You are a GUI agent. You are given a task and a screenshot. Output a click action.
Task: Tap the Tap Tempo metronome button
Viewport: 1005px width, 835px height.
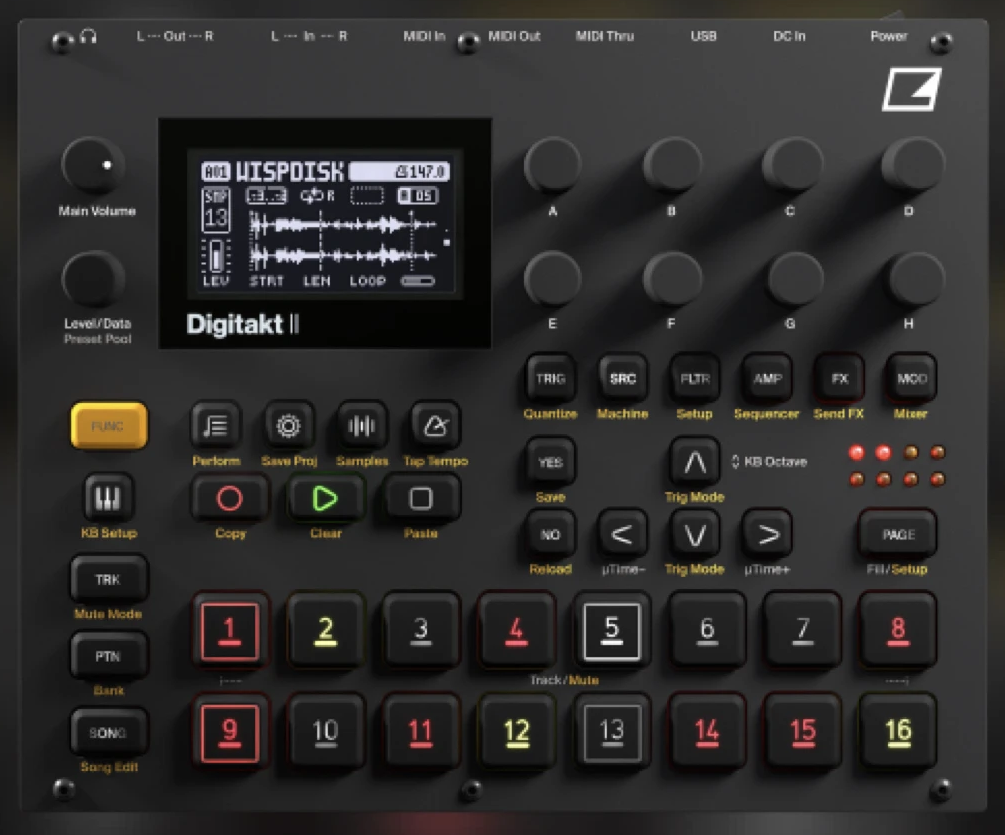tap(435, 426)
